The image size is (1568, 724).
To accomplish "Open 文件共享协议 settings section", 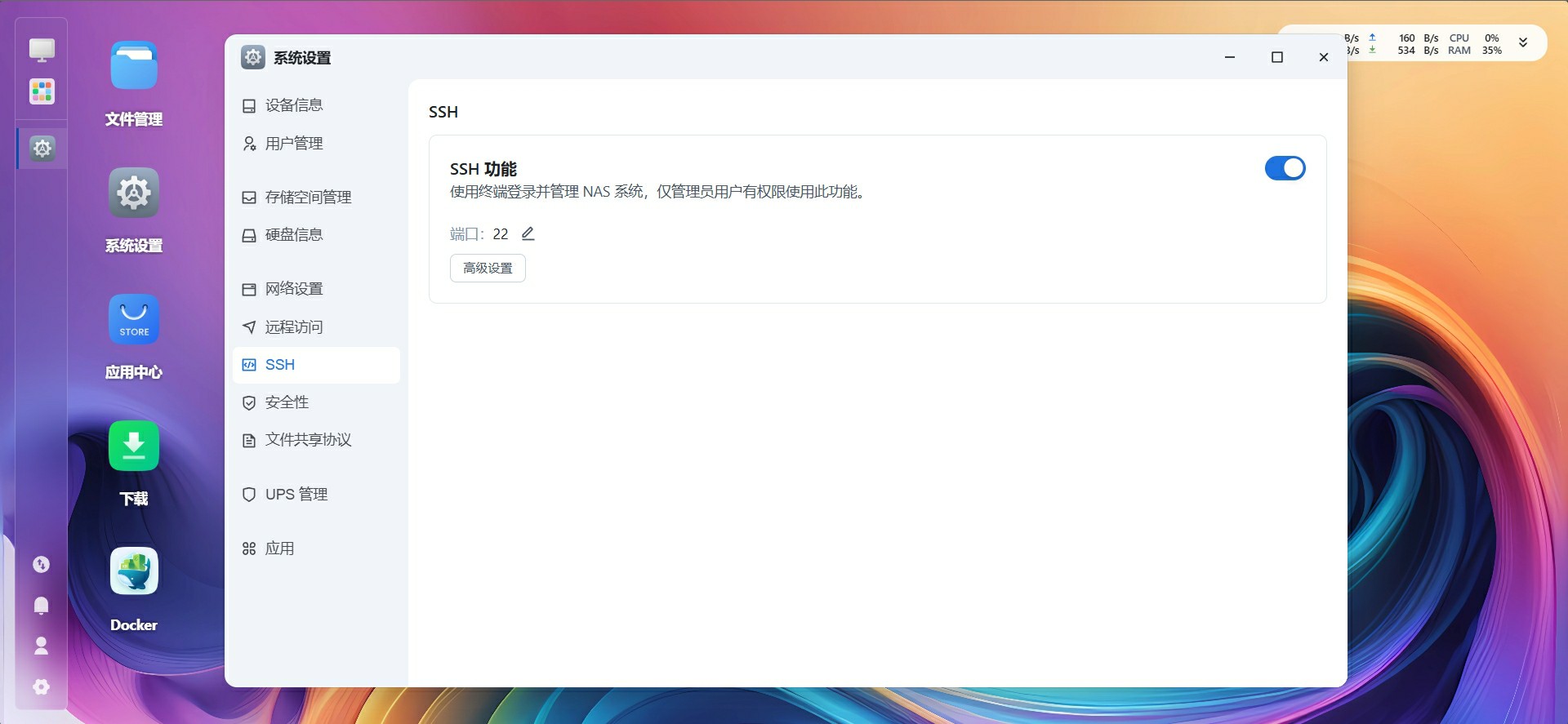I will pyautogui.click(x=308, y=440).
